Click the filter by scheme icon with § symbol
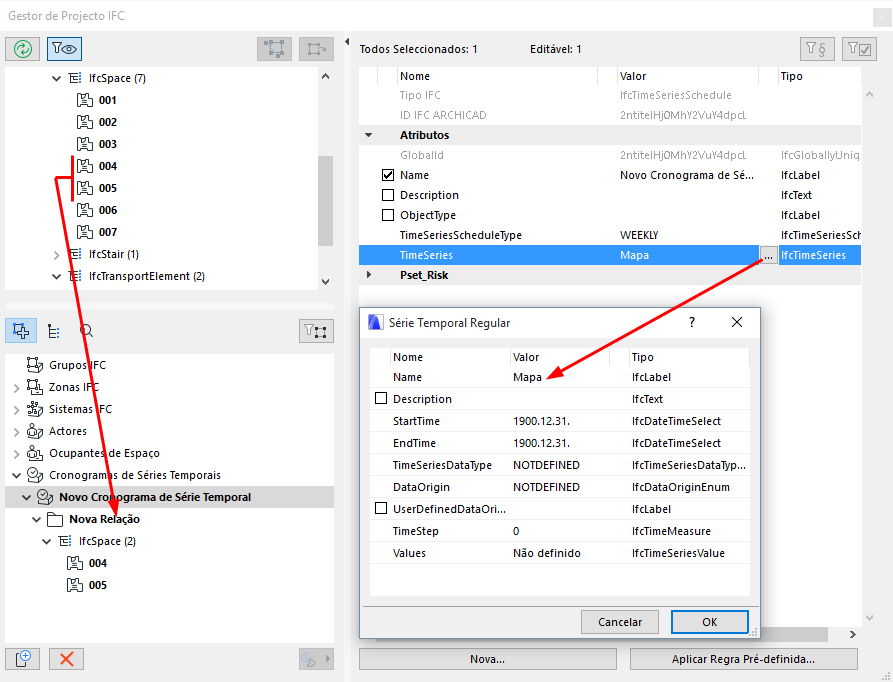The image size is (893, 682). coord(817,49)
